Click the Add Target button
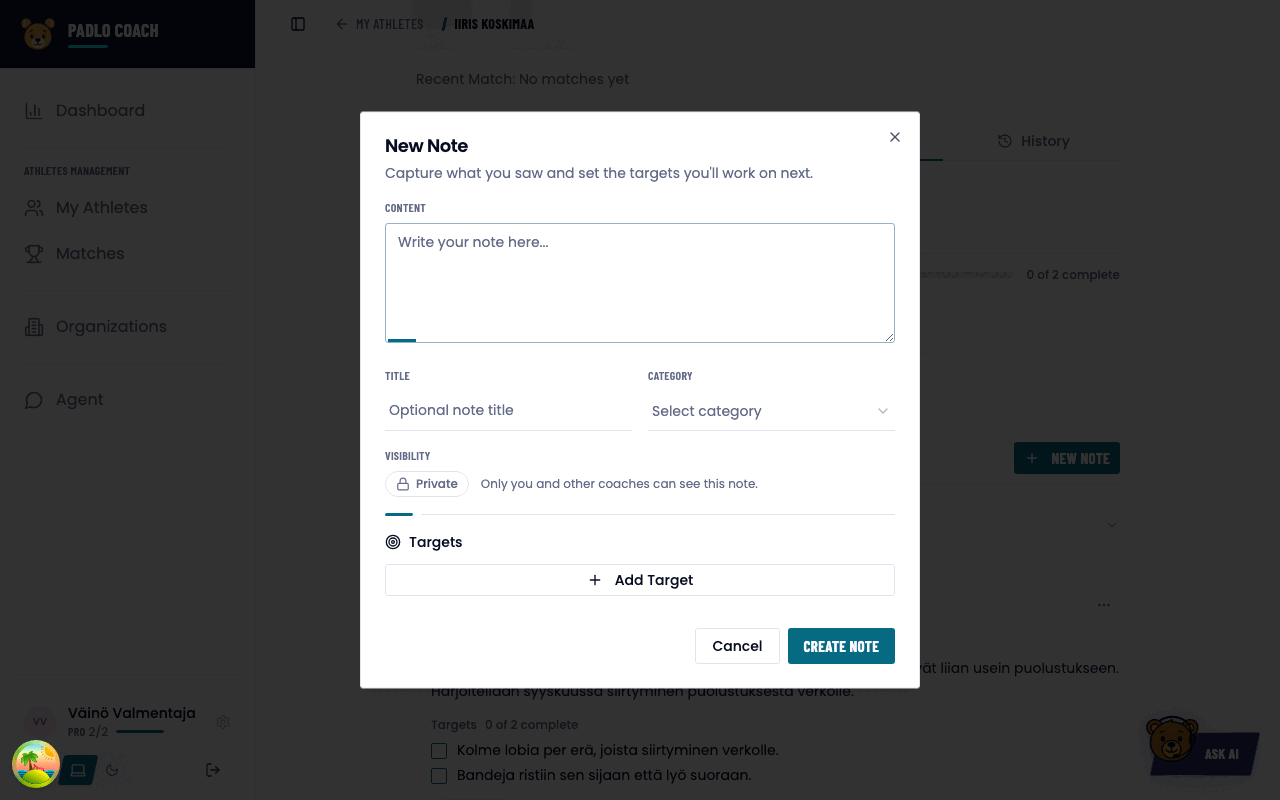The image size is (1280, 800). pos(640,580)
